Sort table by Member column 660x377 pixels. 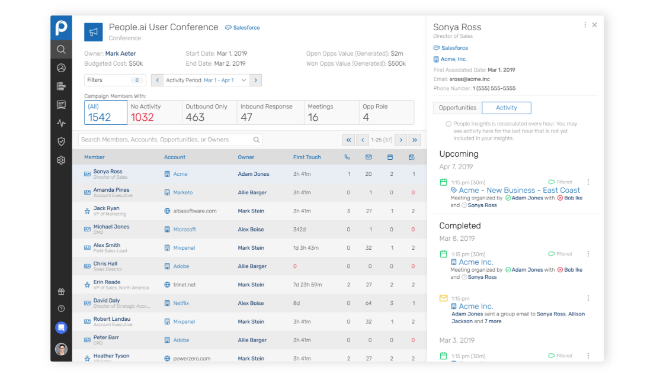(x=94, y=157)
